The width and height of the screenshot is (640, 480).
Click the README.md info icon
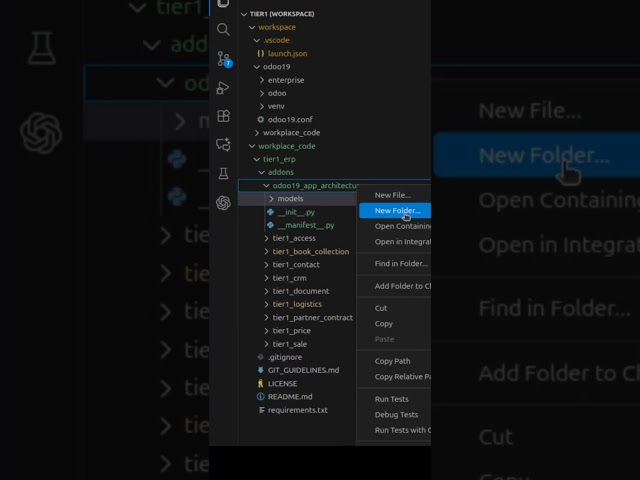(x=260, y=397)
